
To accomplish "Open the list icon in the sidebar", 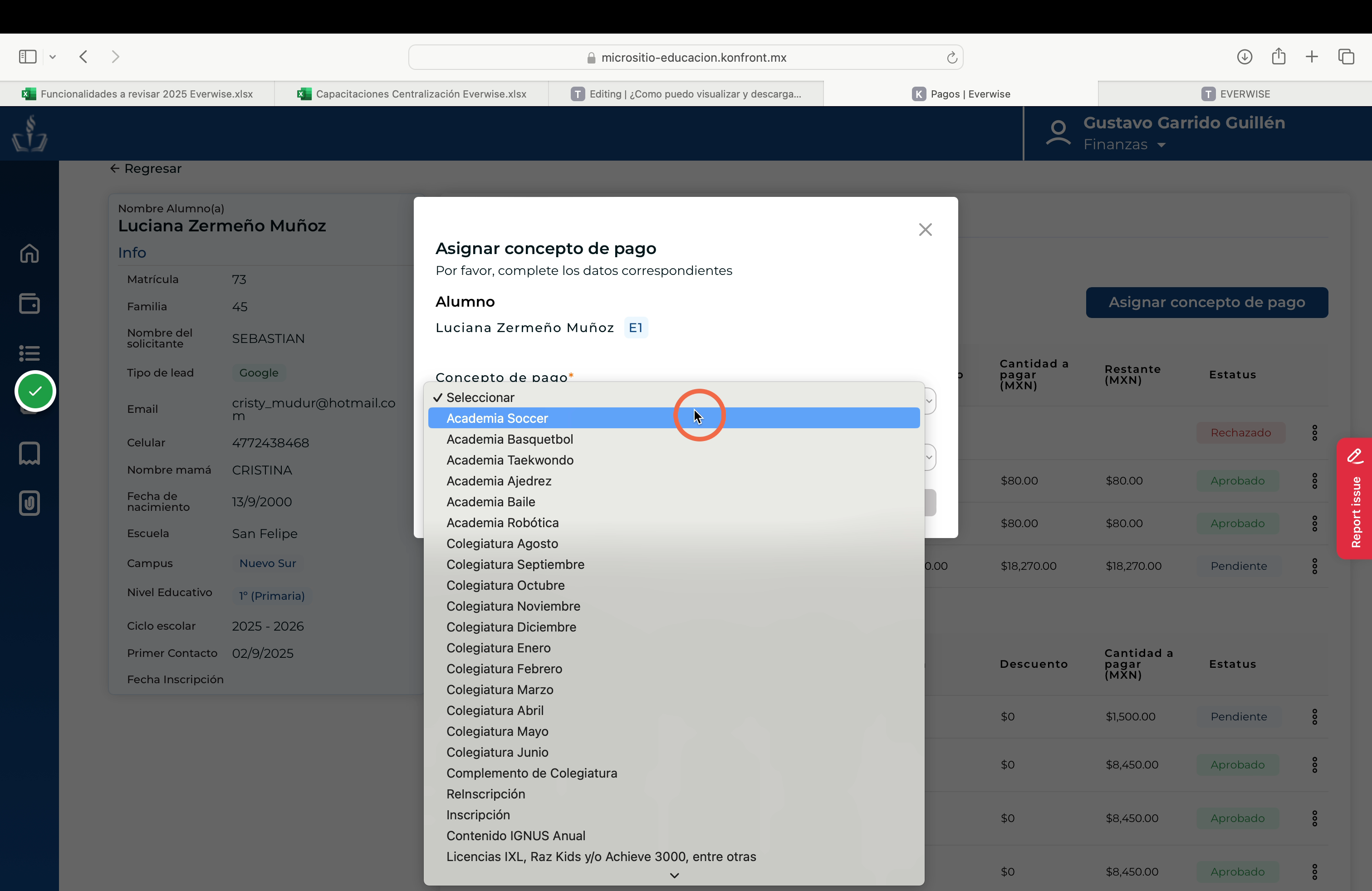I will pos(29,352).
